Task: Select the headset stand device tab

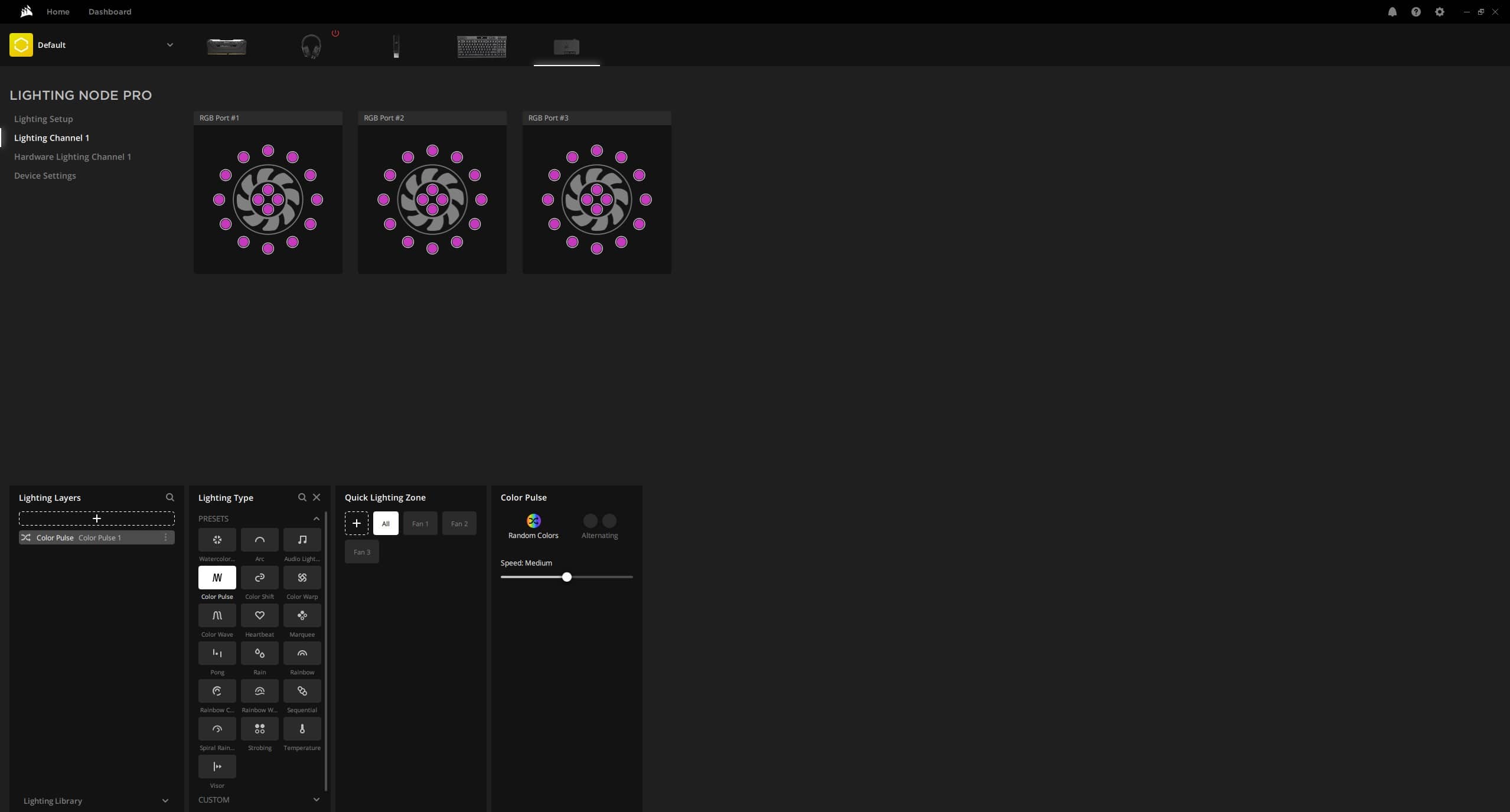Action: tap(396, 46)
